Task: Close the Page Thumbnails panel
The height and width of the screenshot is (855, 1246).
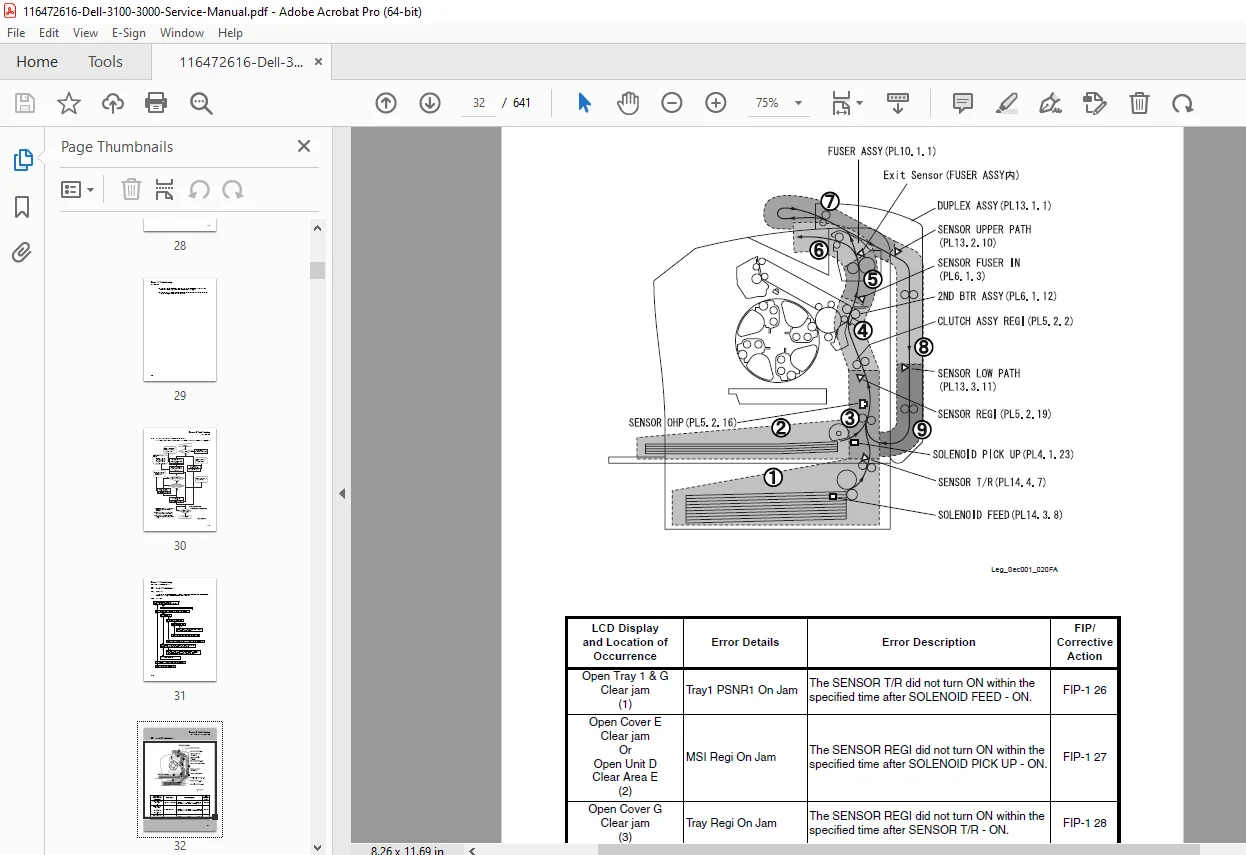Action: (304, 146)
